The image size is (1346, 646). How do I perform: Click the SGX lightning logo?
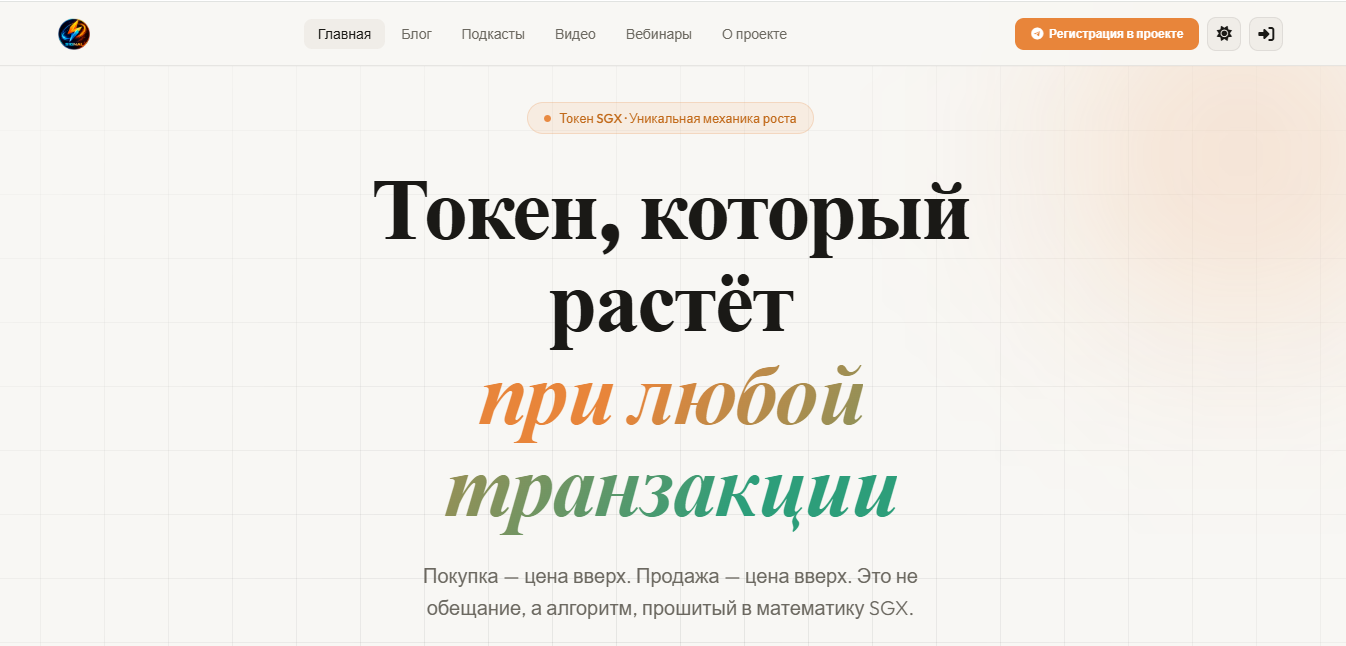74,34
